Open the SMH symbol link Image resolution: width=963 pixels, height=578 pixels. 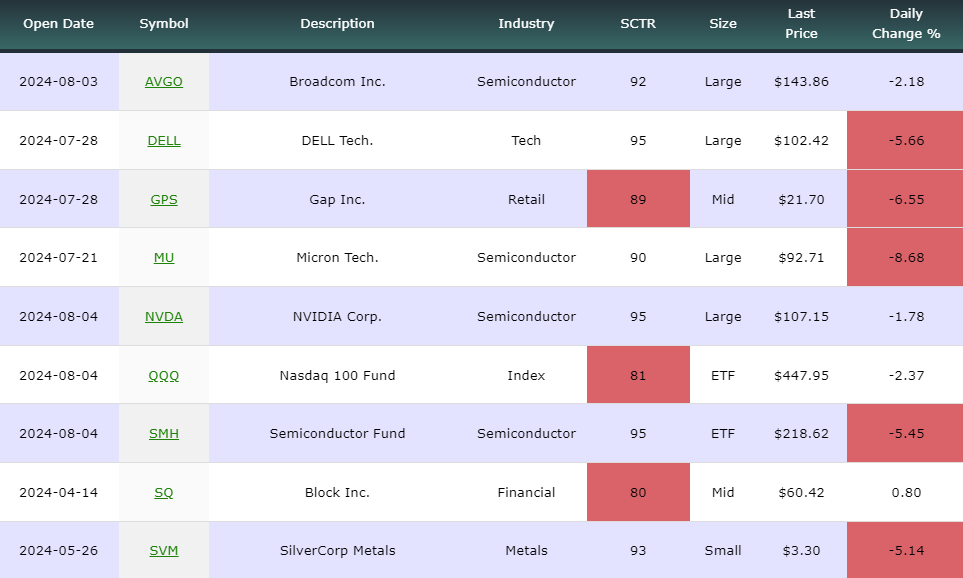point(163,434)
